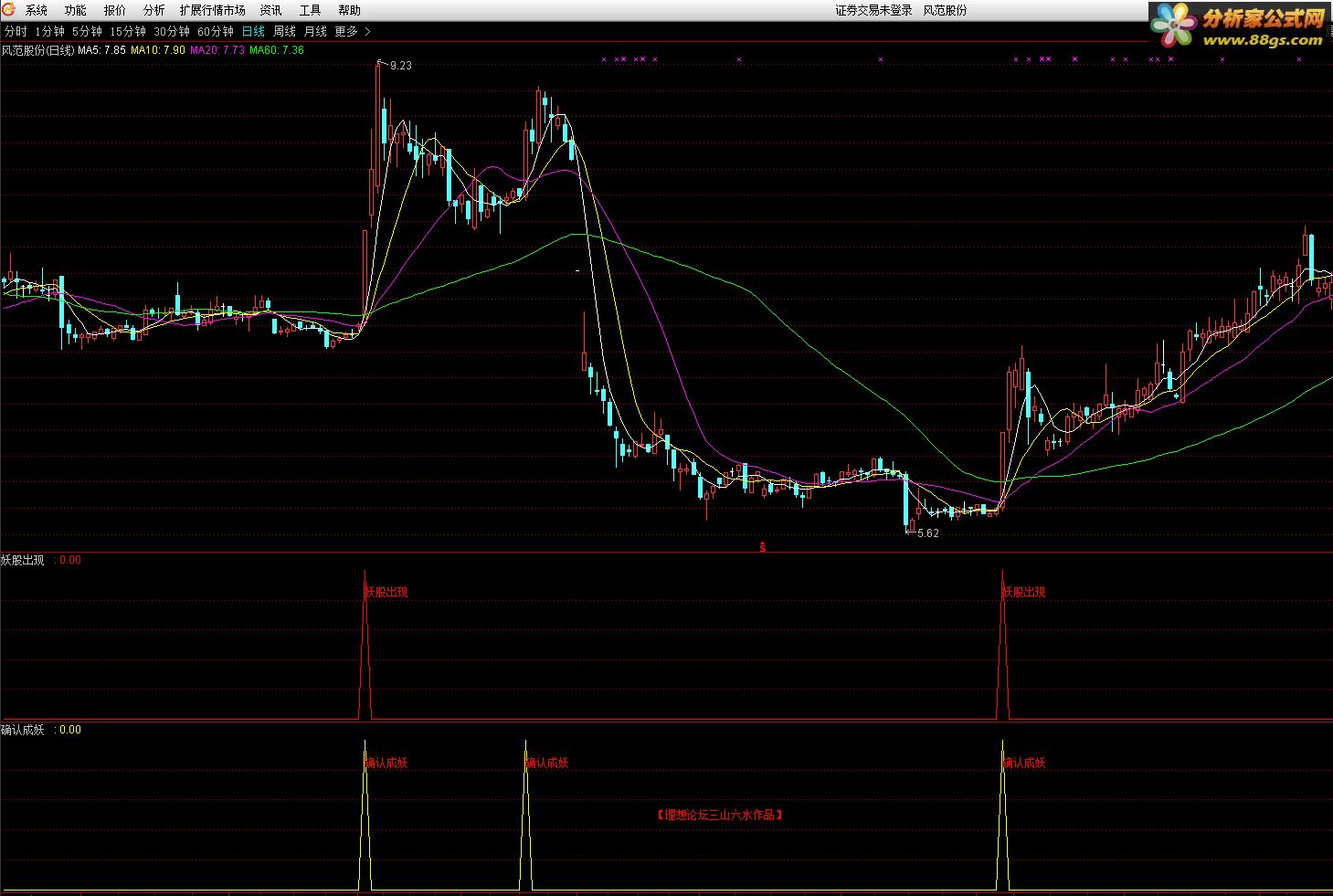Open the 扩展行情市场 menu
The image size is (1333, 896).
213,10
